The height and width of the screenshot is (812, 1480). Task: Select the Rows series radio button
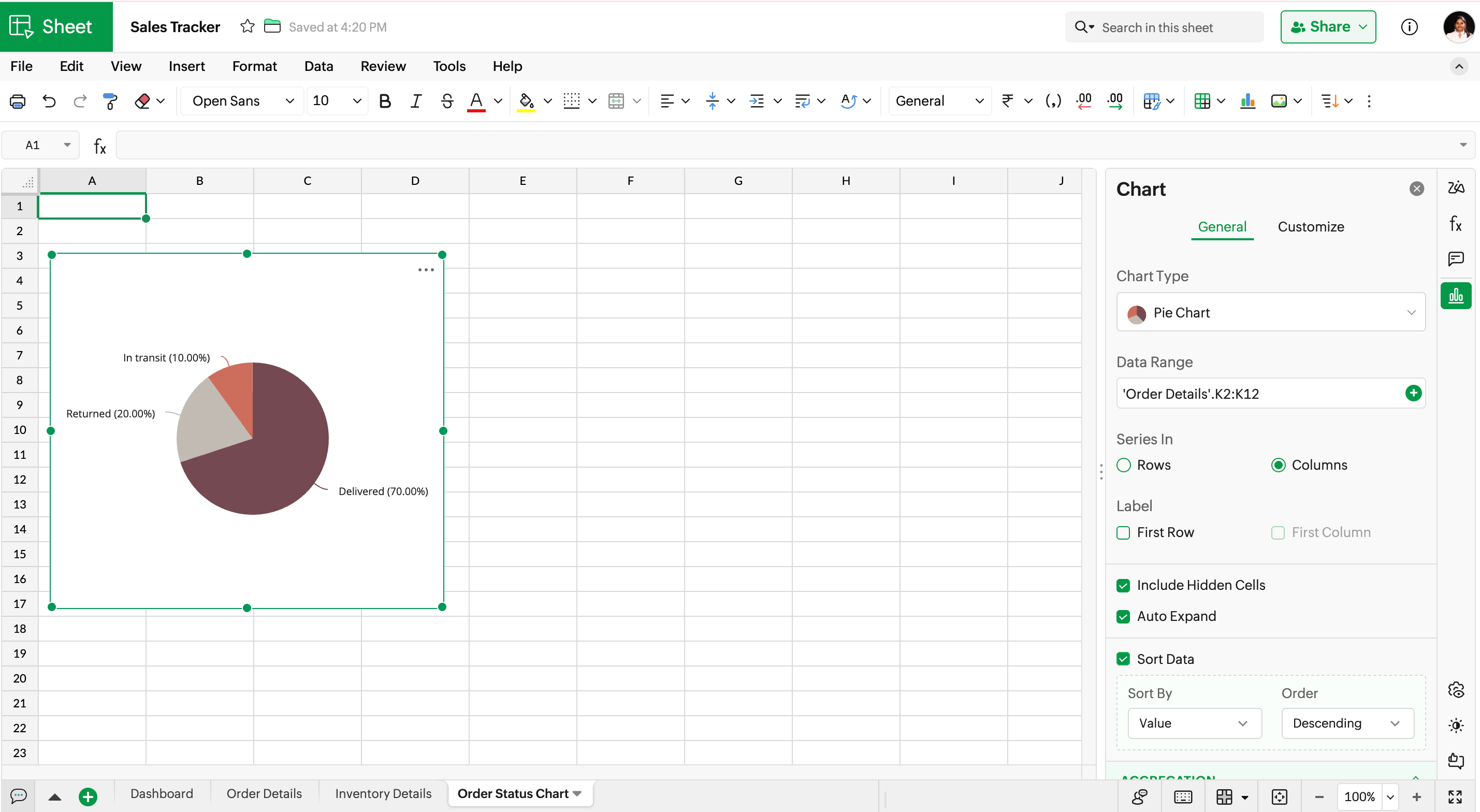[1123, 465]
